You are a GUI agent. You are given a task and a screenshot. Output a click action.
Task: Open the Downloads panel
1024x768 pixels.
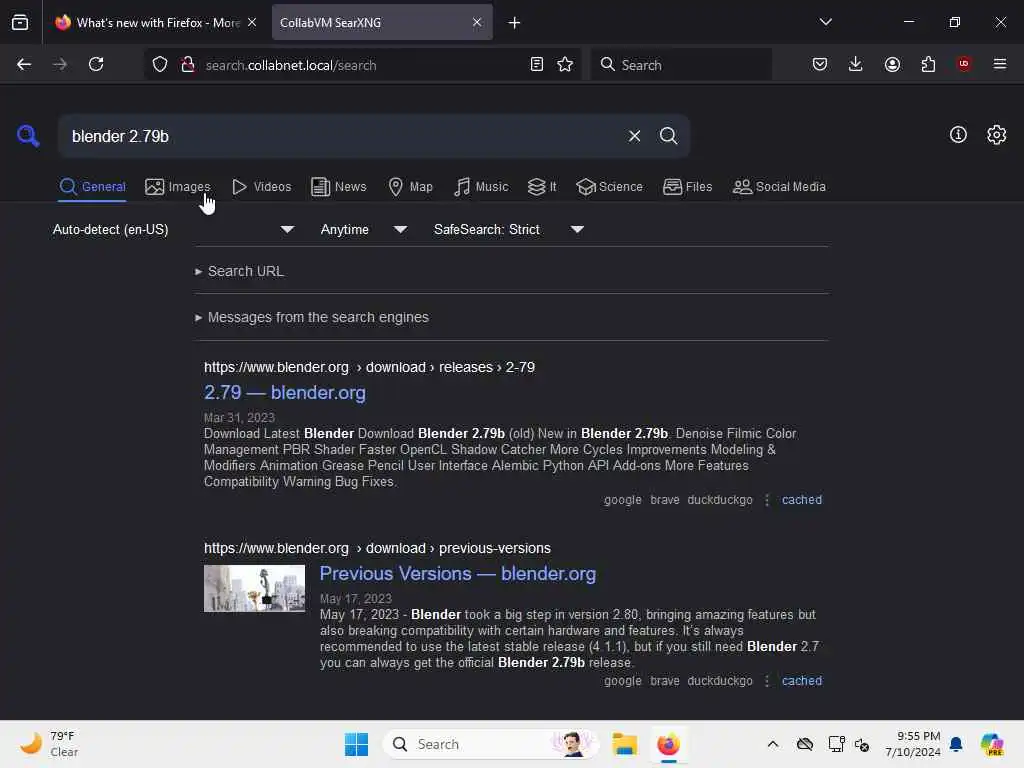tap(856, 64)
